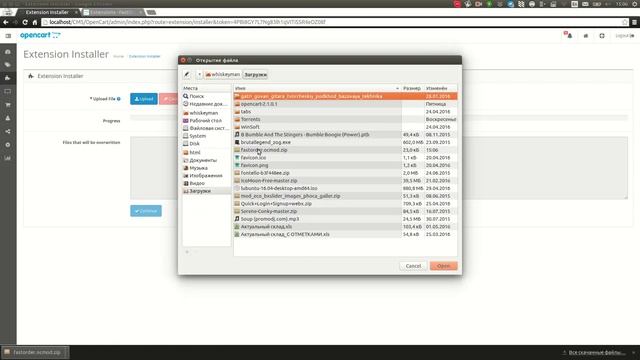640x360 pixels.
Task: Select the B Bumble And The Stingers file
Action: click(x=345, y=135)
